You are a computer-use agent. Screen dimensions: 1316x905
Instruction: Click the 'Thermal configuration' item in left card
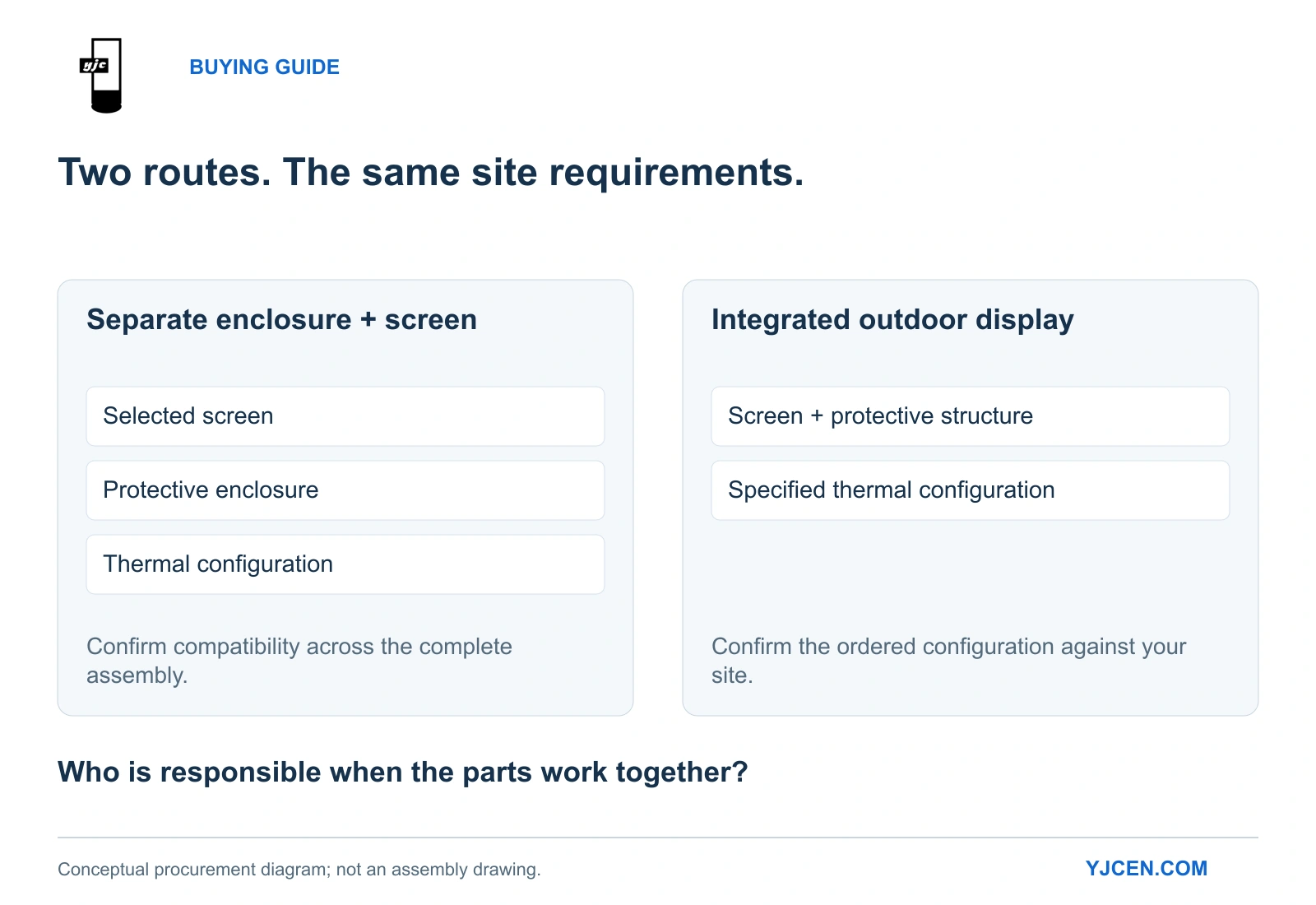[345, 564]
